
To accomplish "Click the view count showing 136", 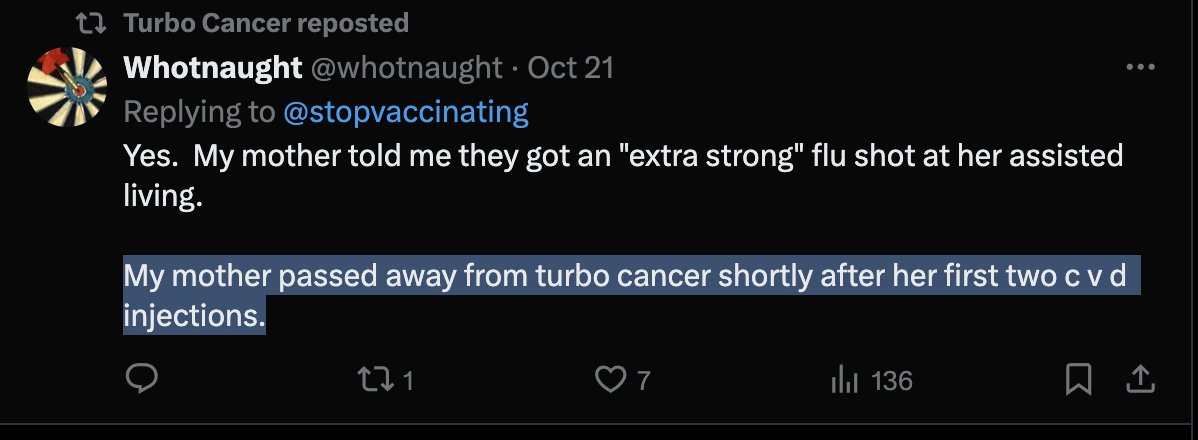I will pos(892,380).
